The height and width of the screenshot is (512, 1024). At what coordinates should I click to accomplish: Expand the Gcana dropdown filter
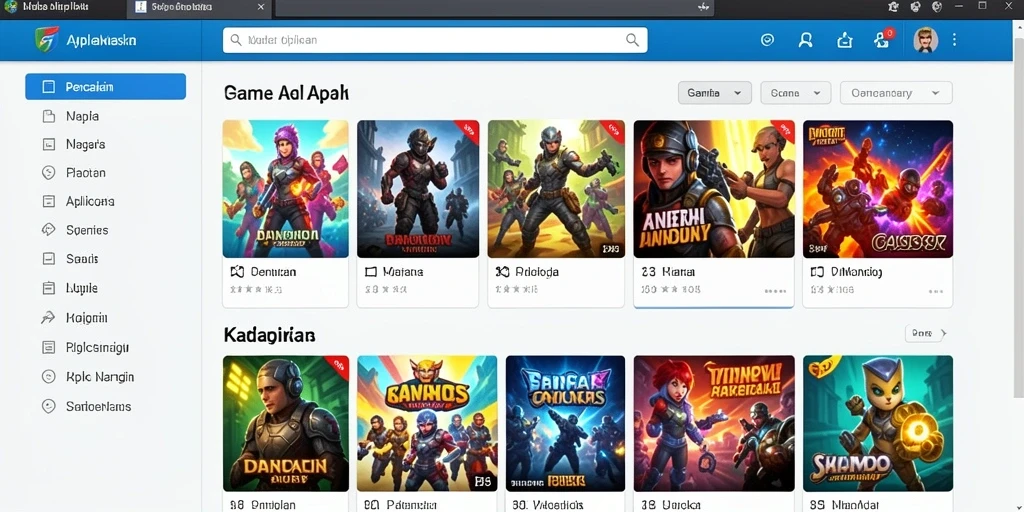click(x=795, y=93)
